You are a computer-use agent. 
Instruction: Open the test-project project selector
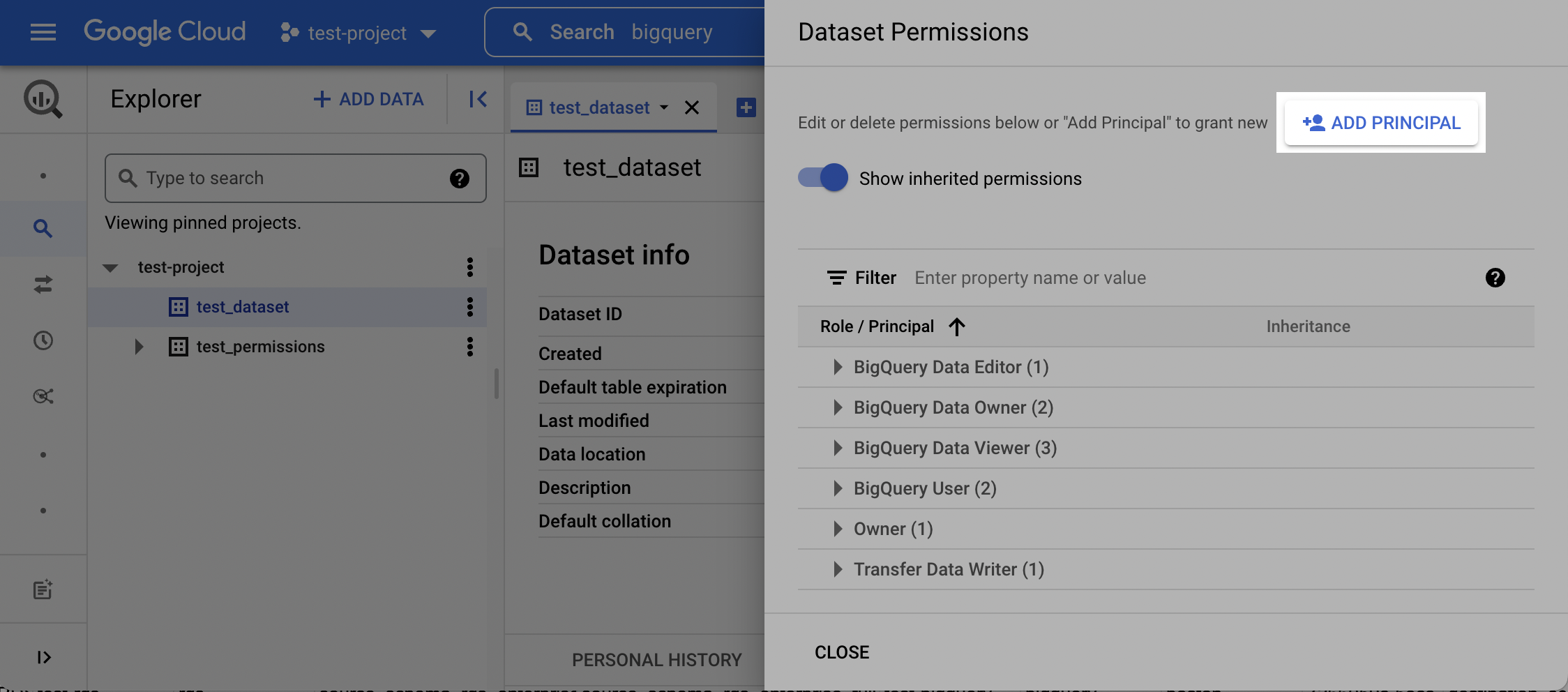[x=358, y=33]
